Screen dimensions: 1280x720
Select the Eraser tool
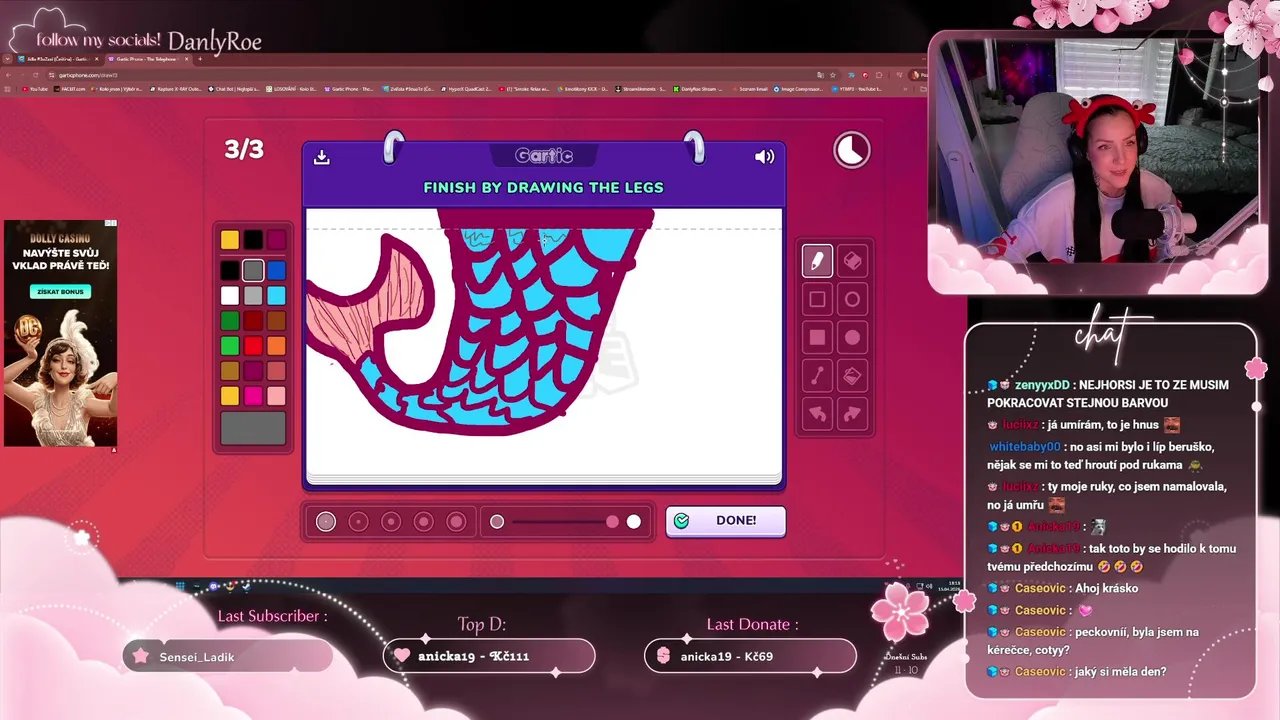tap(852, 261)
